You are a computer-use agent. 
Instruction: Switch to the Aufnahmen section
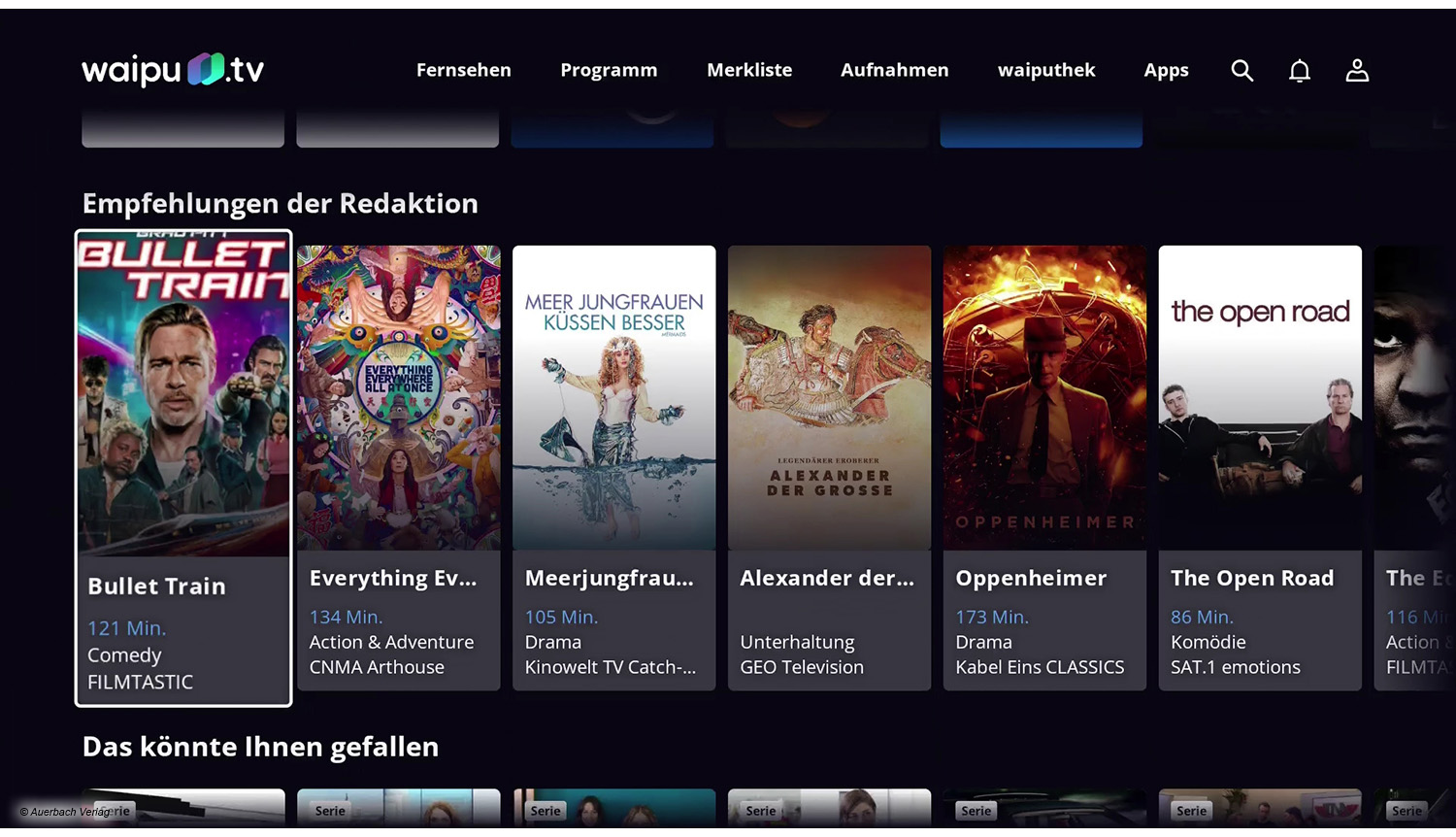894,70
